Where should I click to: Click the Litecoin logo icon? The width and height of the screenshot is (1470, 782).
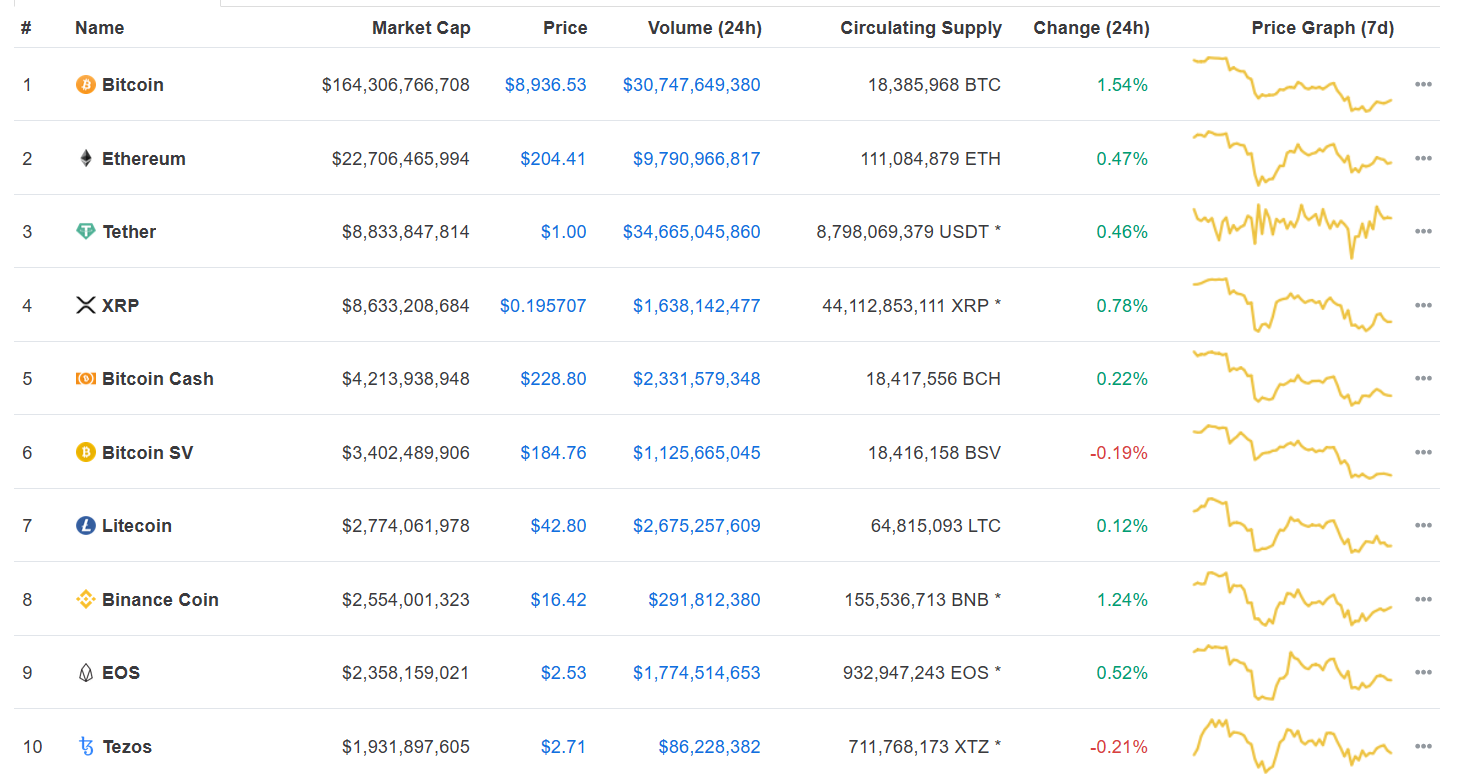tap(86, 526)
